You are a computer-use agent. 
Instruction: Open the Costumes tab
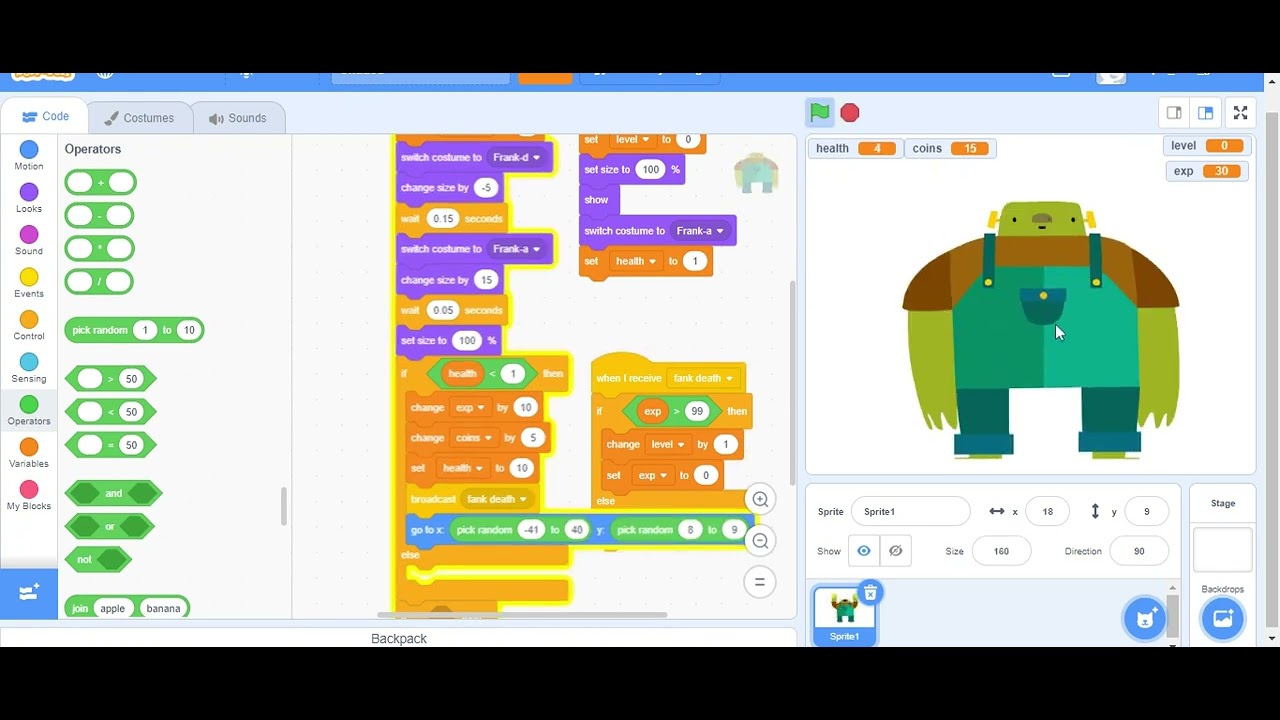(x=139, y=118)
